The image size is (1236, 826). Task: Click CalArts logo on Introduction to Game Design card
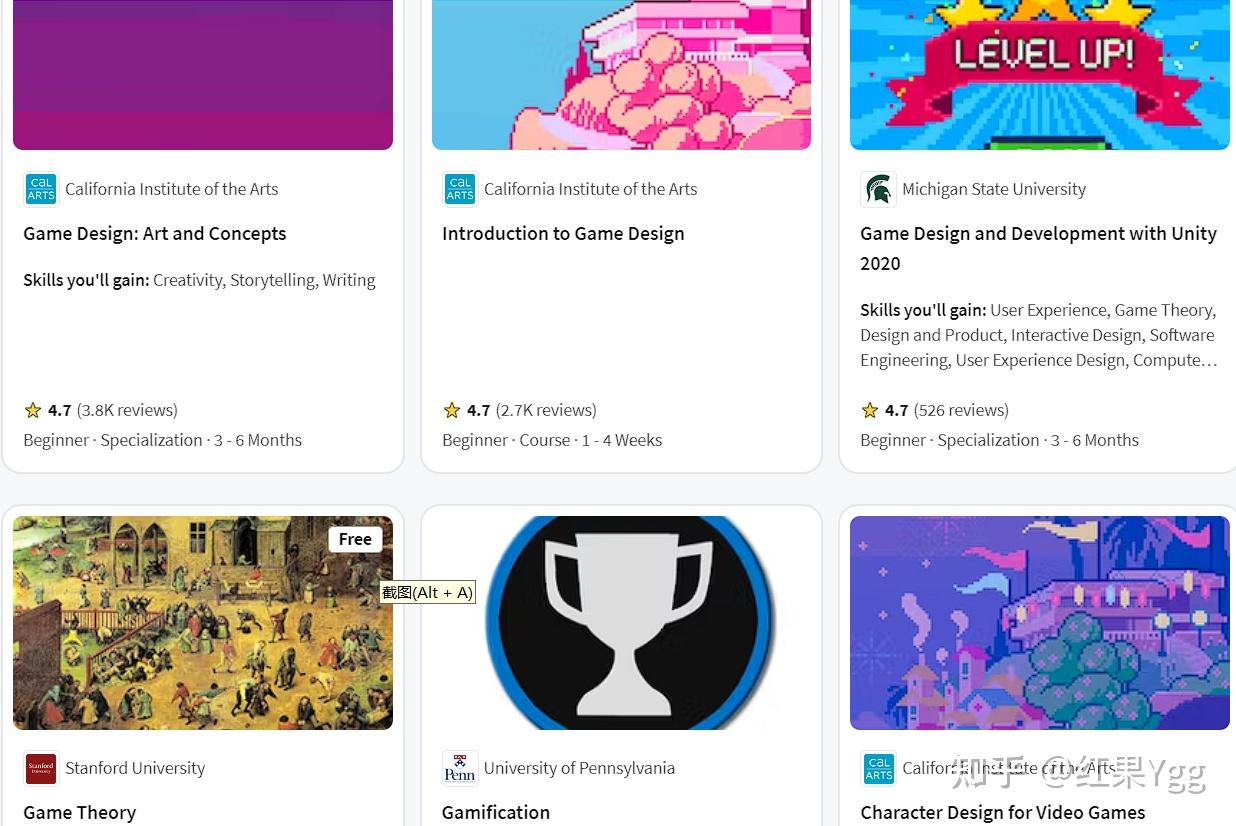click(460, 189)
